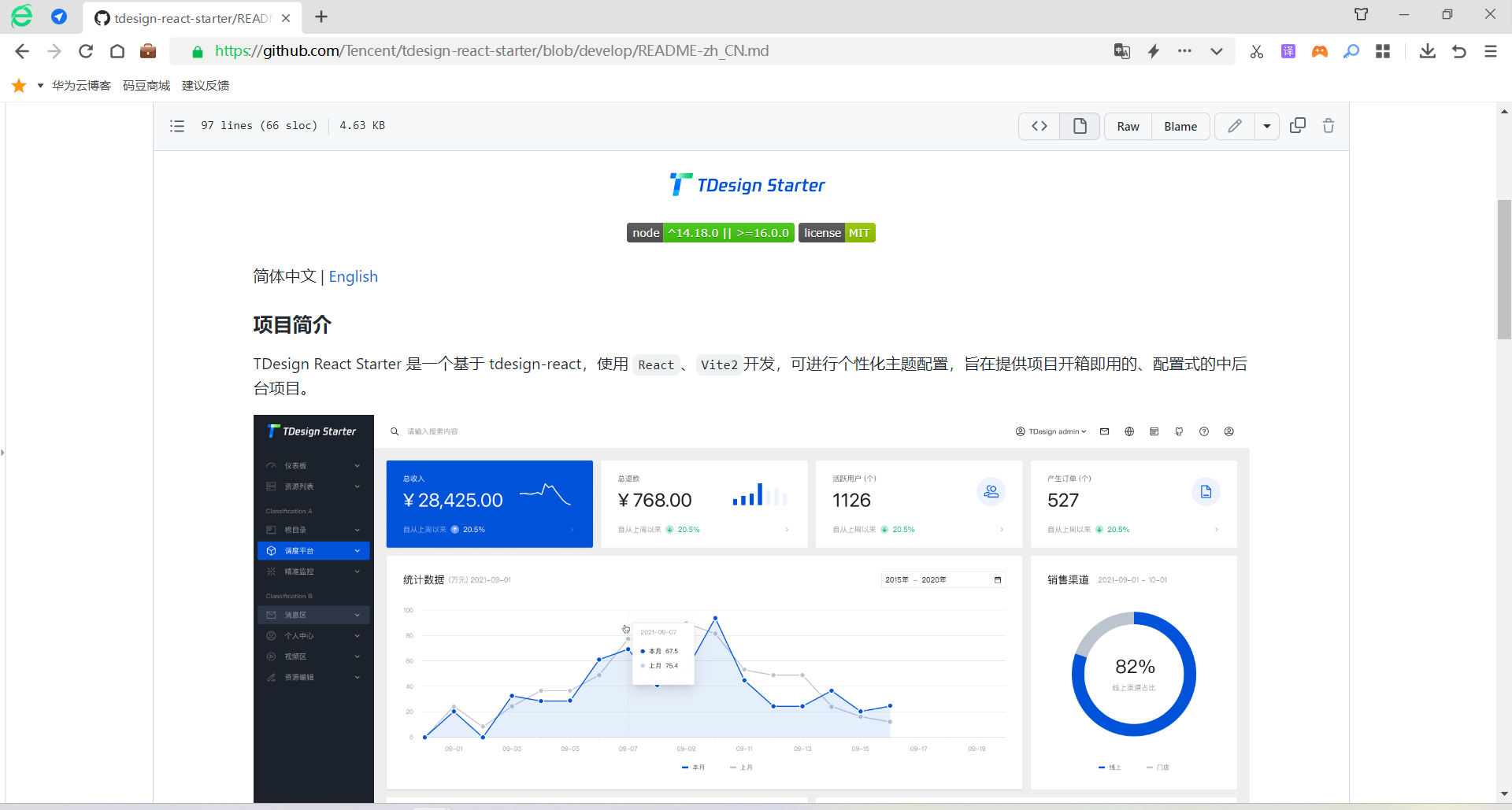Expand the address bar extensions chevron
This screenshot has height=810, width=1512.
pyautogui.click(x=1217, y=51)
